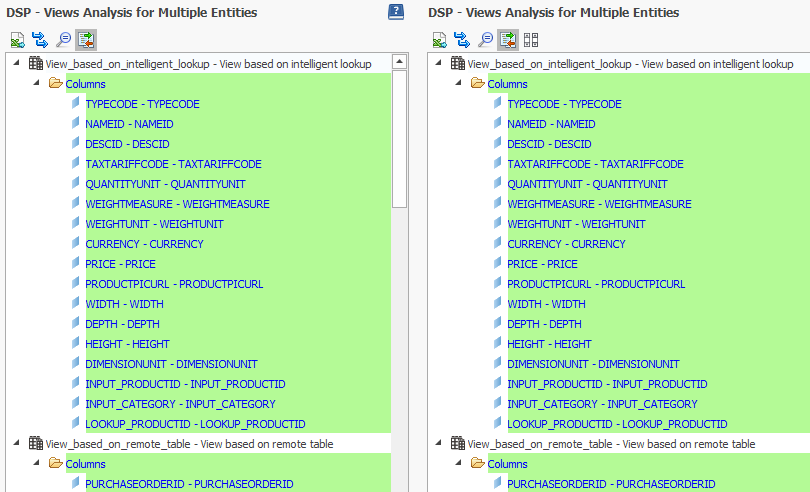The image size is (810, 492).
Task: Collapse View_based_on_remote_table node in left panel
Action: 19,444
